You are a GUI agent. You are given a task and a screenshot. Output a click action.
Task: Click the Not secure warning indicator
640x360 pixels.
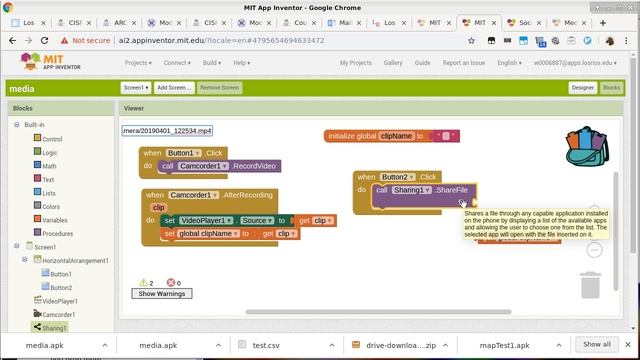point(85,40)
